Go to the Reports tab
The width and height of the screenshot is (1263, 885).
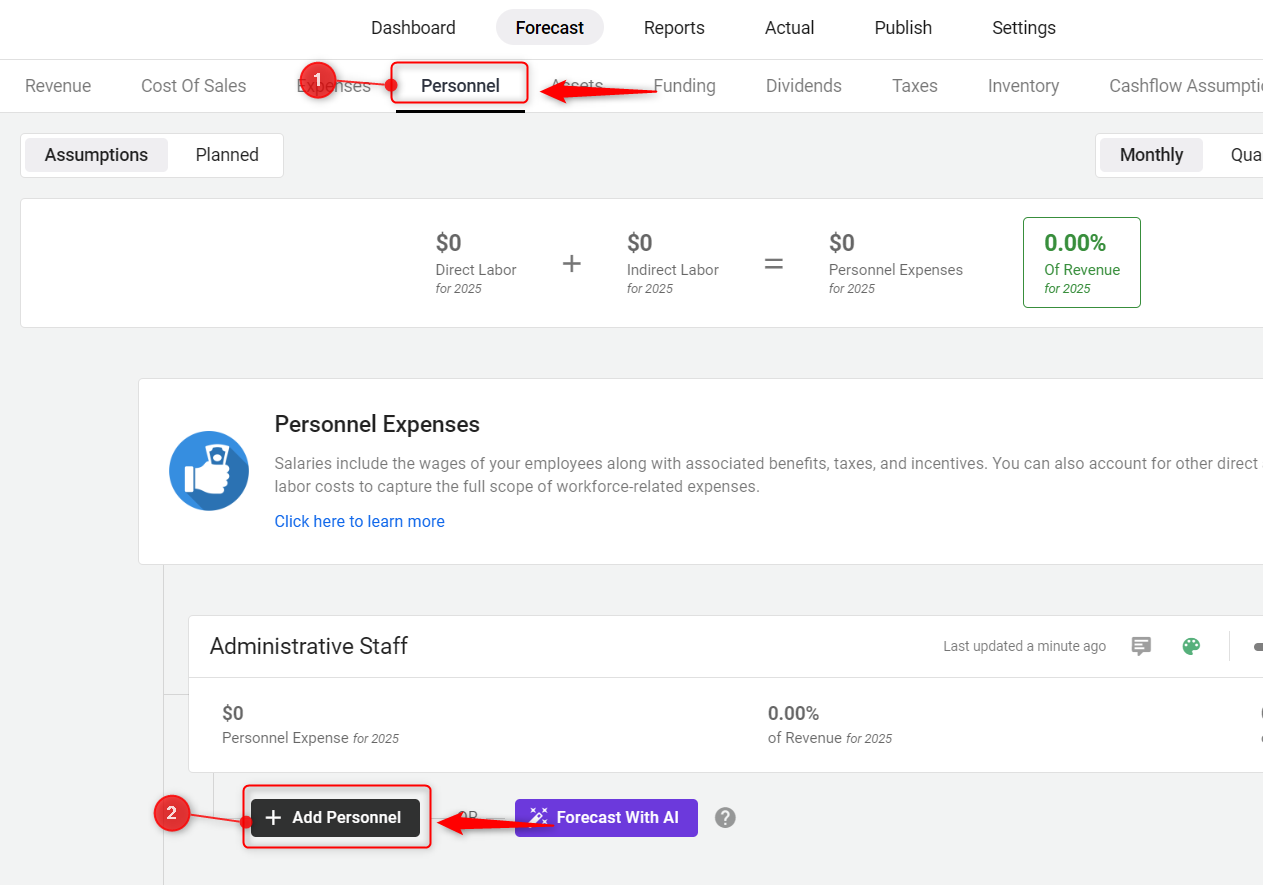pos(674,28)
